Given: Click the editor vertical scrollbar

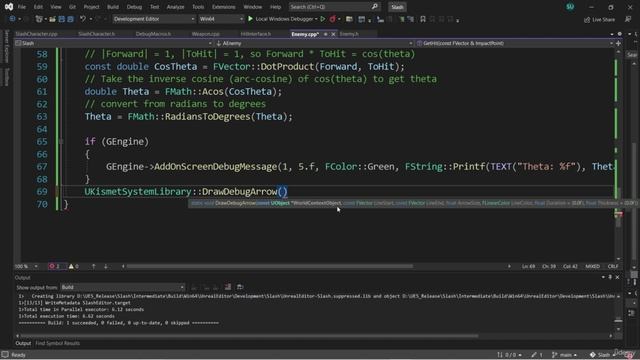Looking at the screenshot, I should tap(618, 155).
